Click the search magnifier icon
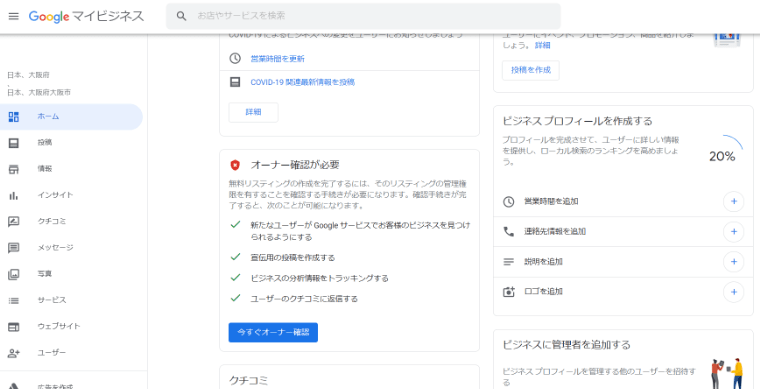 click(181, 16)
